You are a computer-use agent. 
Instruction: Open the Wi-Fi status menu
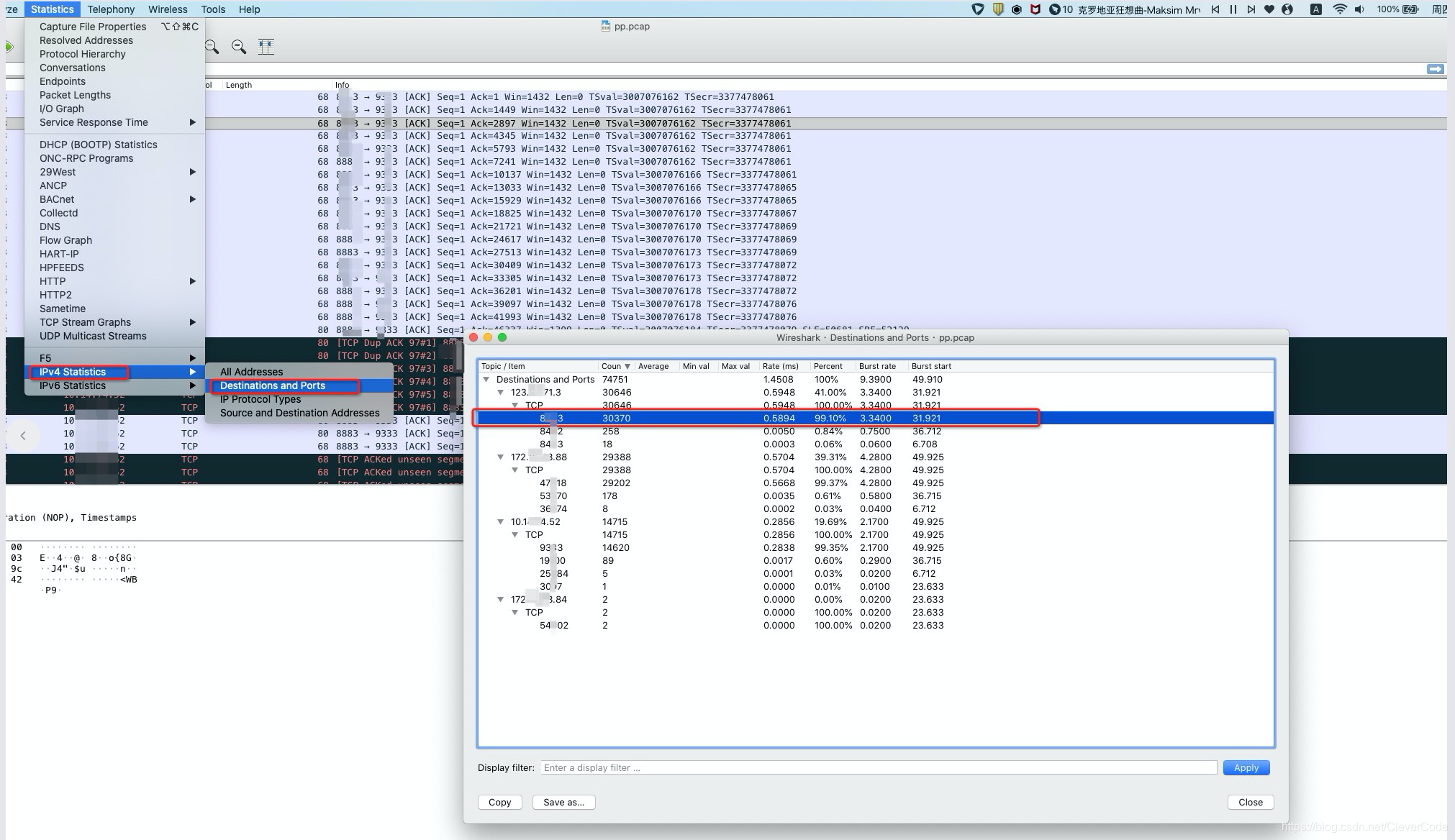(x=1339, y=9)
